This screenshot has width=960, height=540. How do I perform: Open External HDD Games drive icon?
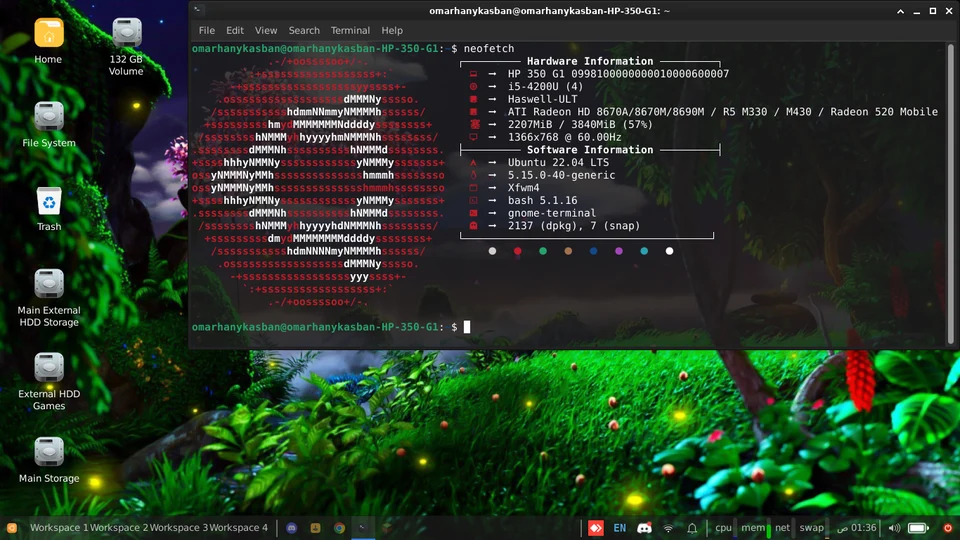pyautogui.click(x=48, y=367)
